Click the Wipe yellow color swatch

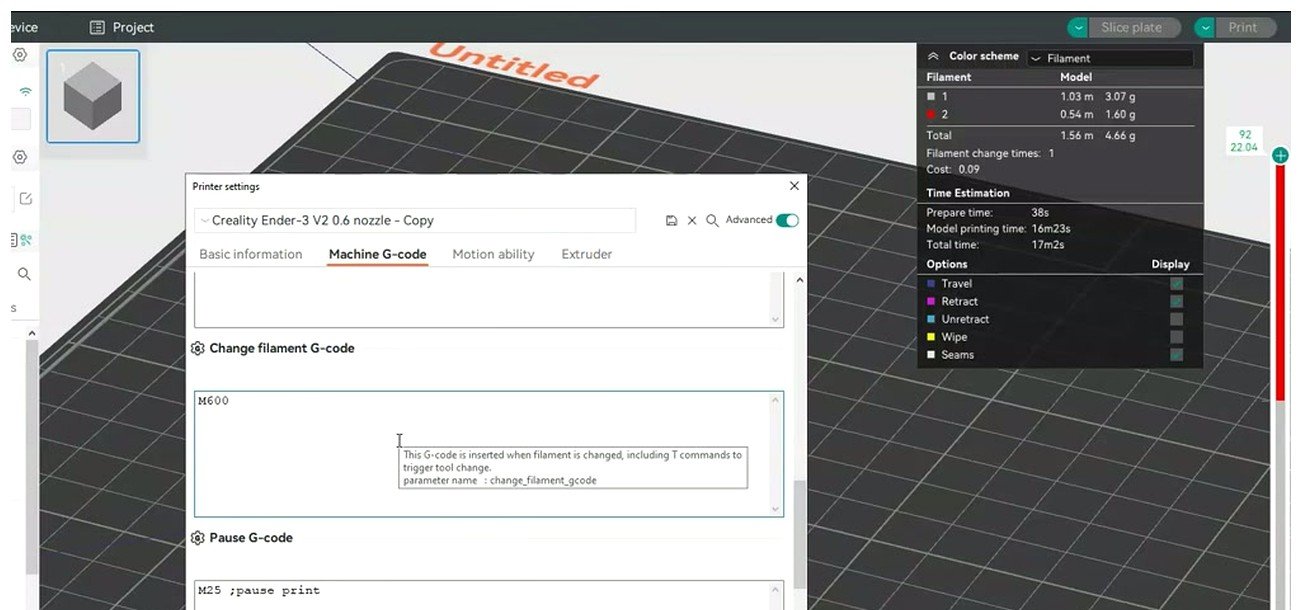(932, 338)
